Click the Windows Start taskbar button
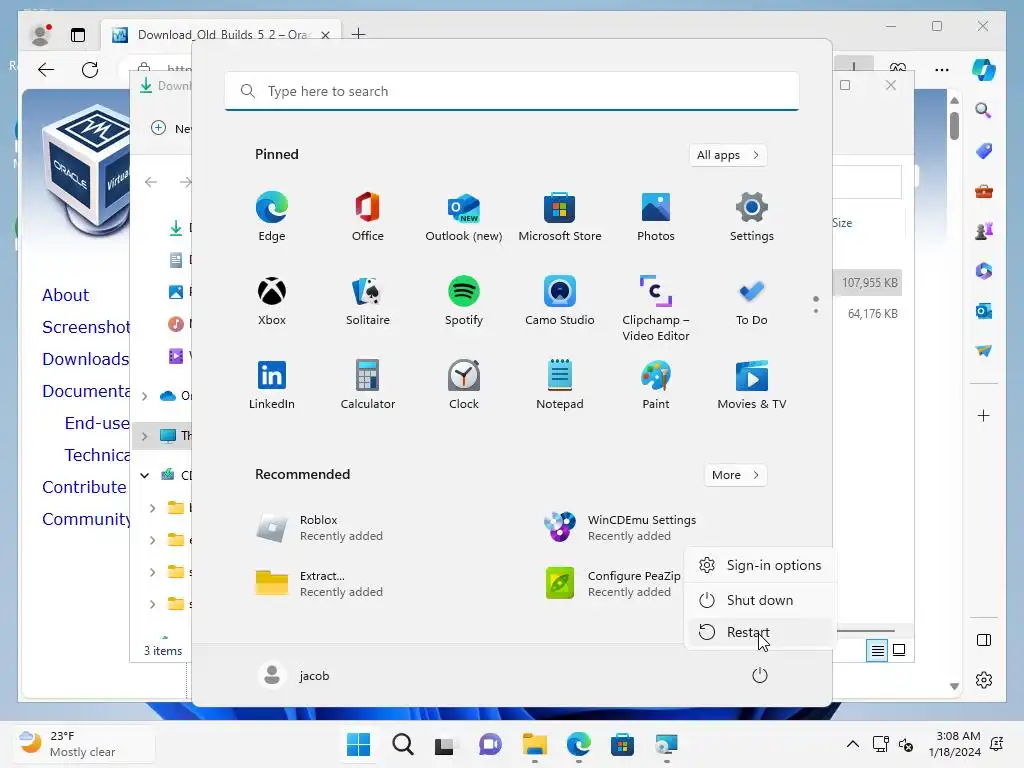The width and height of the screenshot is (1024, 768). coord(359,744)
